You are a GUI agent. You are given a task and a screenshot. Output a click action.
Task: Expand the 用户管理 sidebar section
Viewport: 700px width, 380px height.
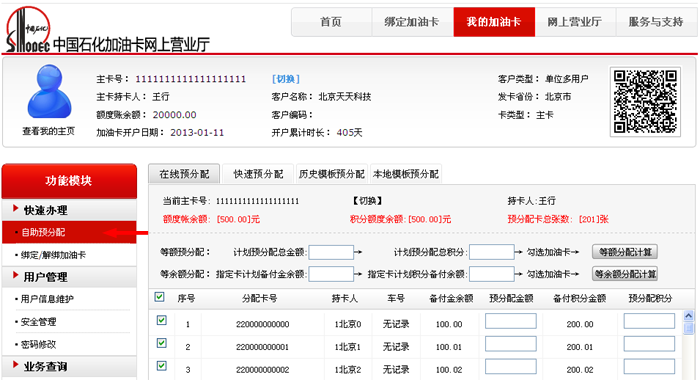click(69, 277)
